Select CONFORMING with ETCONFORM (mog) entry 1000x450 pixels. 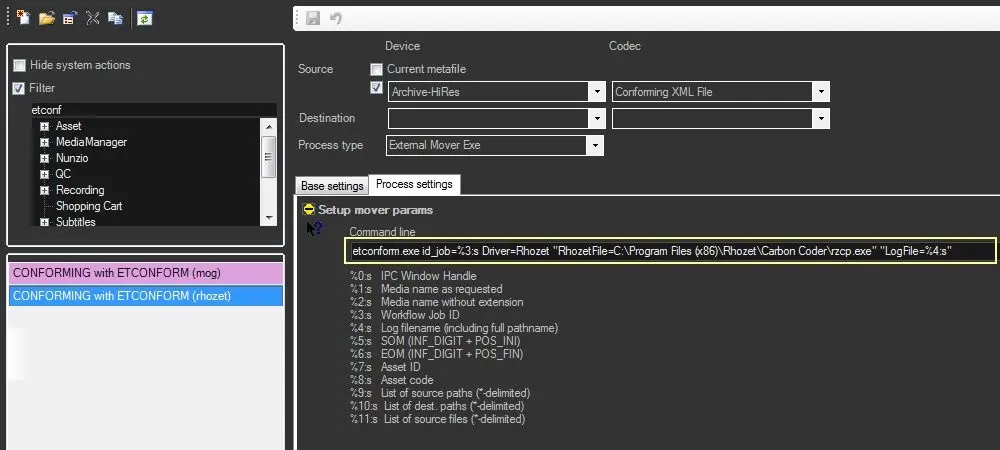[146, 271]
